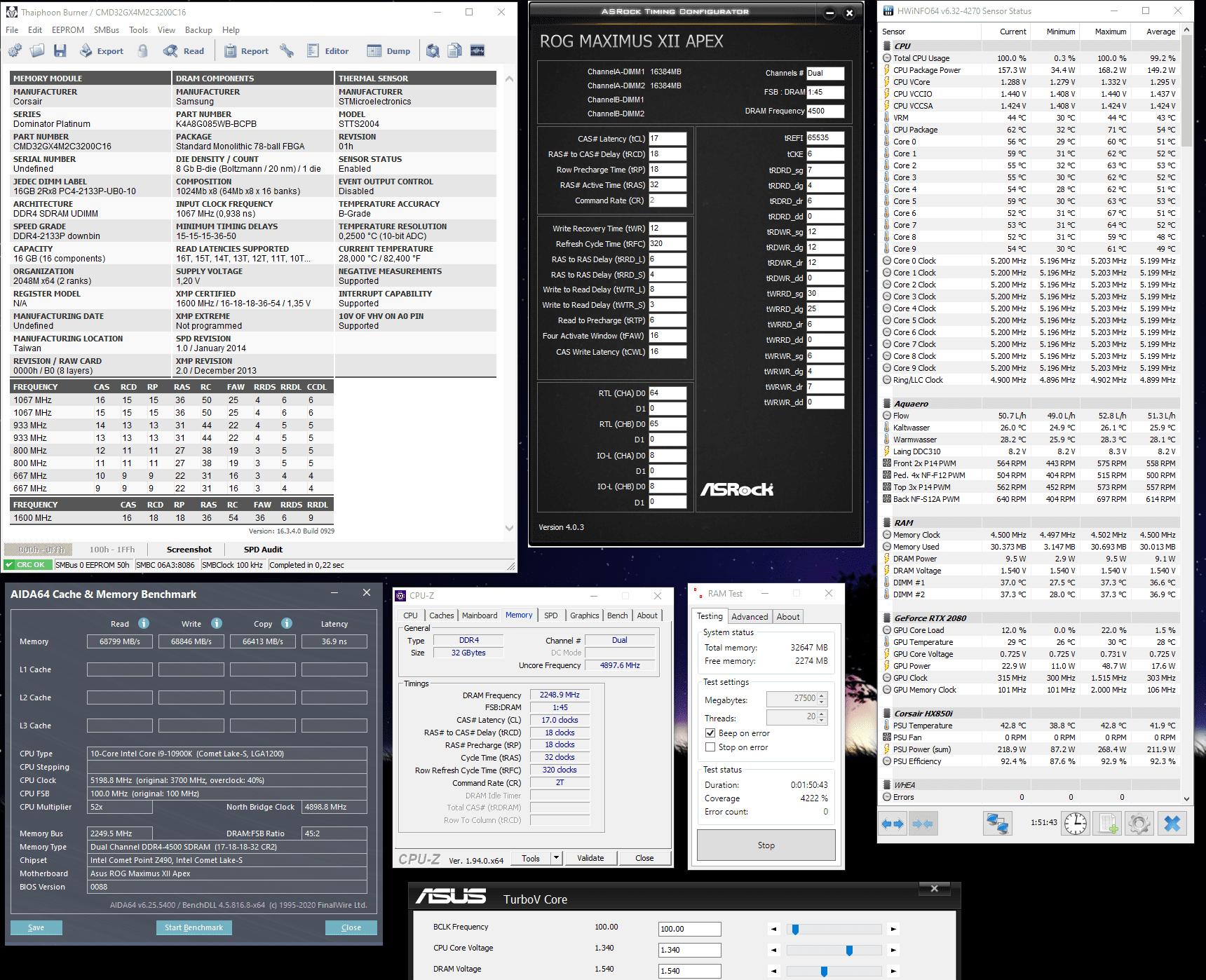
Task: Click HWiNFO expand columns double-arrow icon
Action: (x=893, y=824)
